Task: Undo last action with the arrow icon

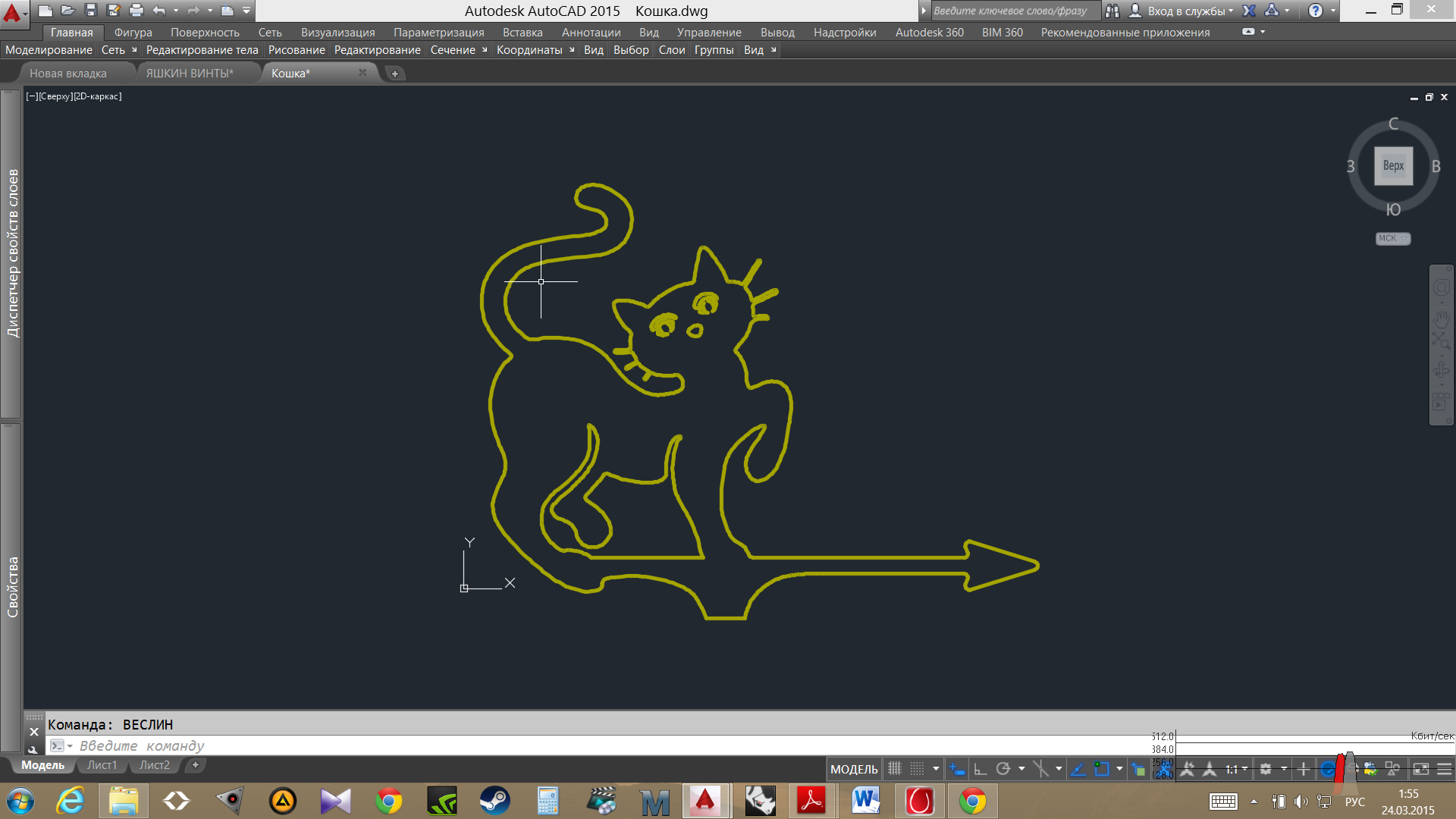Action: tap(158, 11)
